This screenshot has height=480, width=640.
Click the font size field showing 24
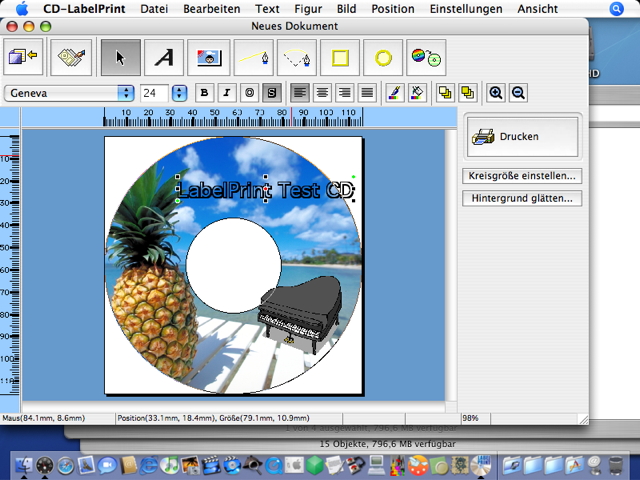point(154,93)
